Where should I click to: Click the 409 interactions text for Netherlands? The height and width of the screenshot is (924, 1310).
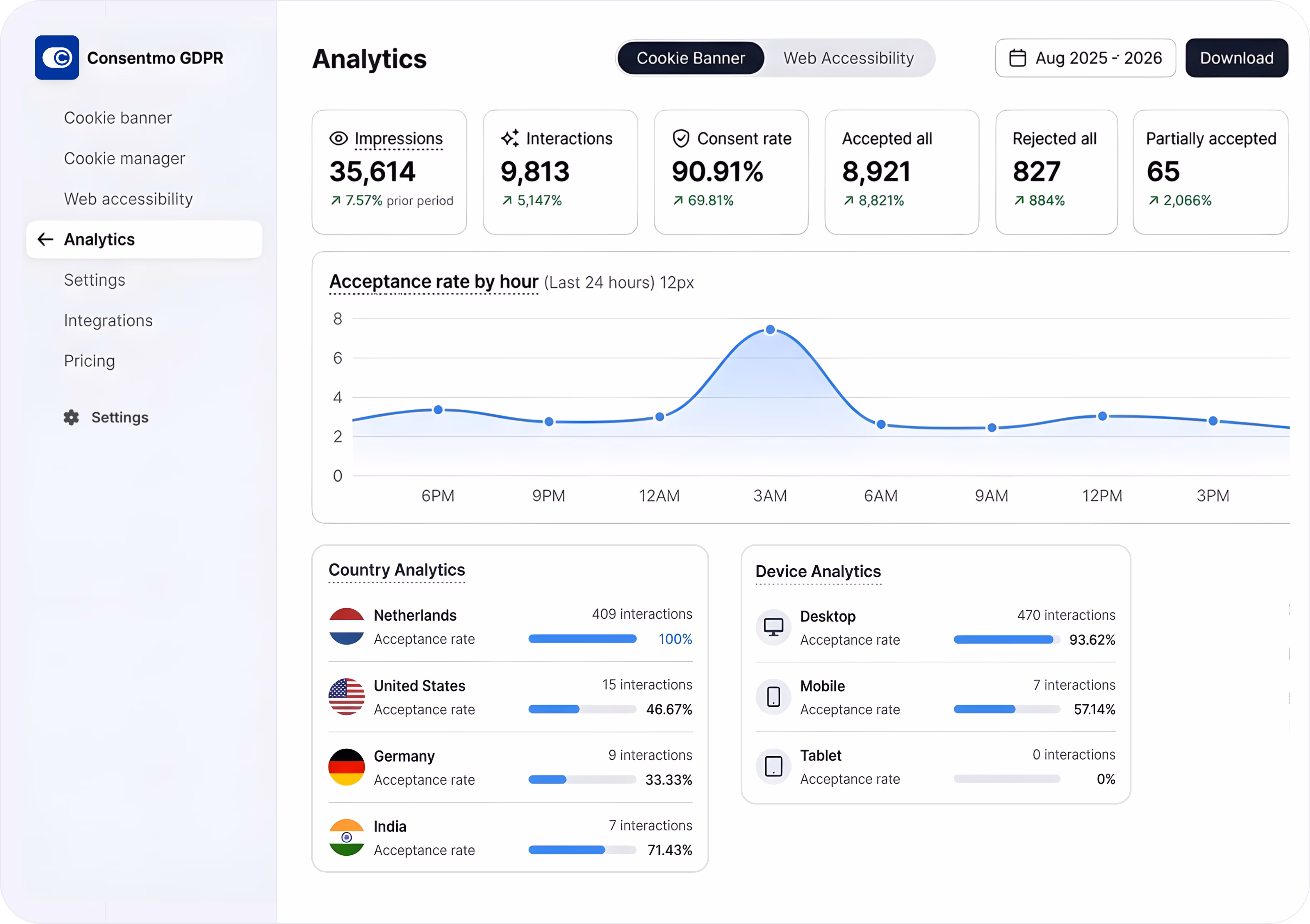[642, 614]
